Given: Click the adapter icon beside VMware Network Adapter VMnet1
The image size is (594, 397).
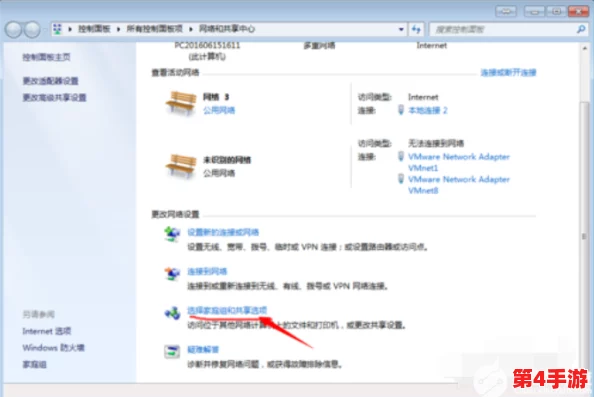Looking at the screenshot, I should (401, 156).
